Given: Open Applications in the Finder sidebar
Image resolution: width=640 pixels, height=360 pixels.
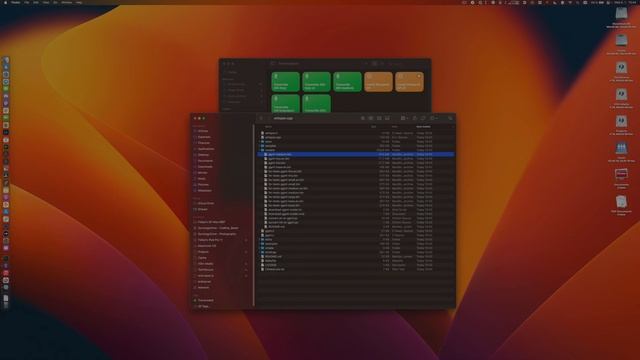Looking at the screenshot, I should pyautogui.click(x=205, y=149).
